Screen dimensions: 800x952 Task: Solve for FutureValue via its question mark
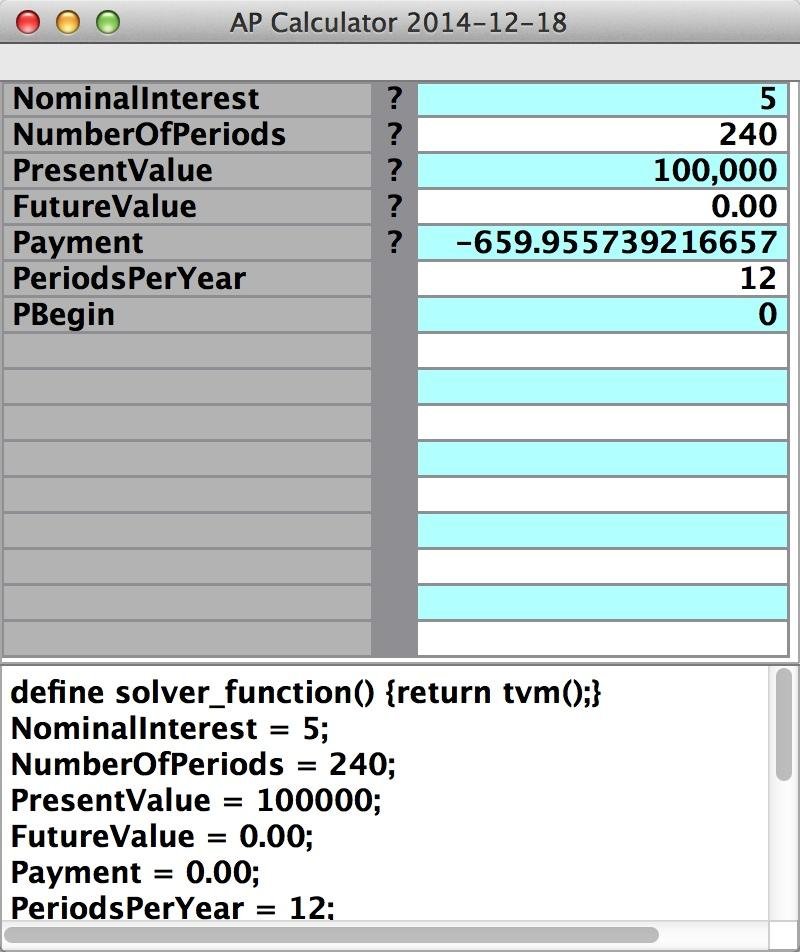tap(395, 206)
